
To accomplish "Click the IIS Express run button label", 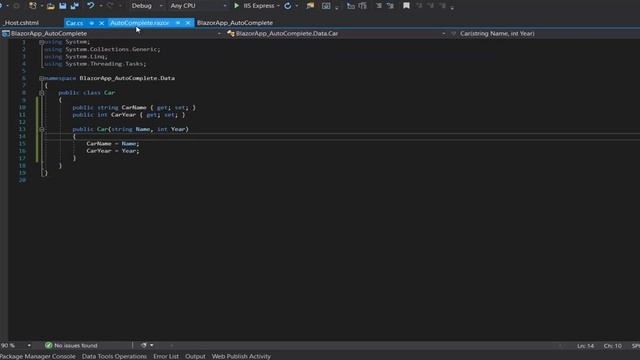I will tap(259, 6).
